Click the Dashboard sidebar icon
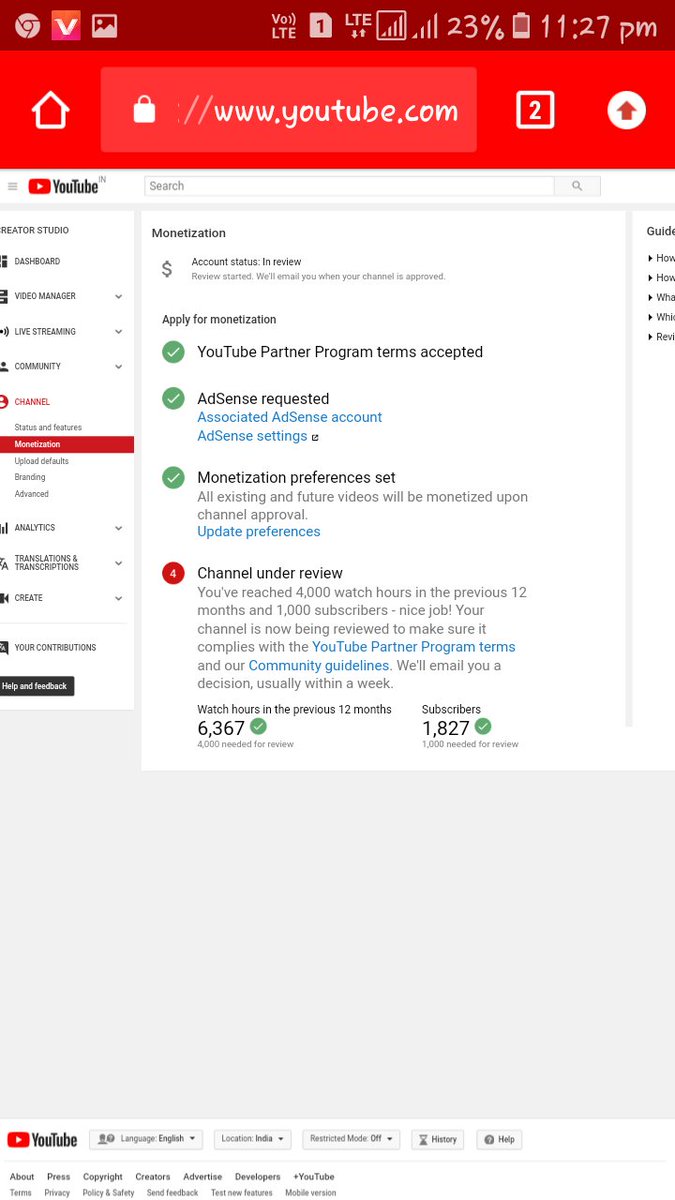675x1200 pixels. coord(4,261)
